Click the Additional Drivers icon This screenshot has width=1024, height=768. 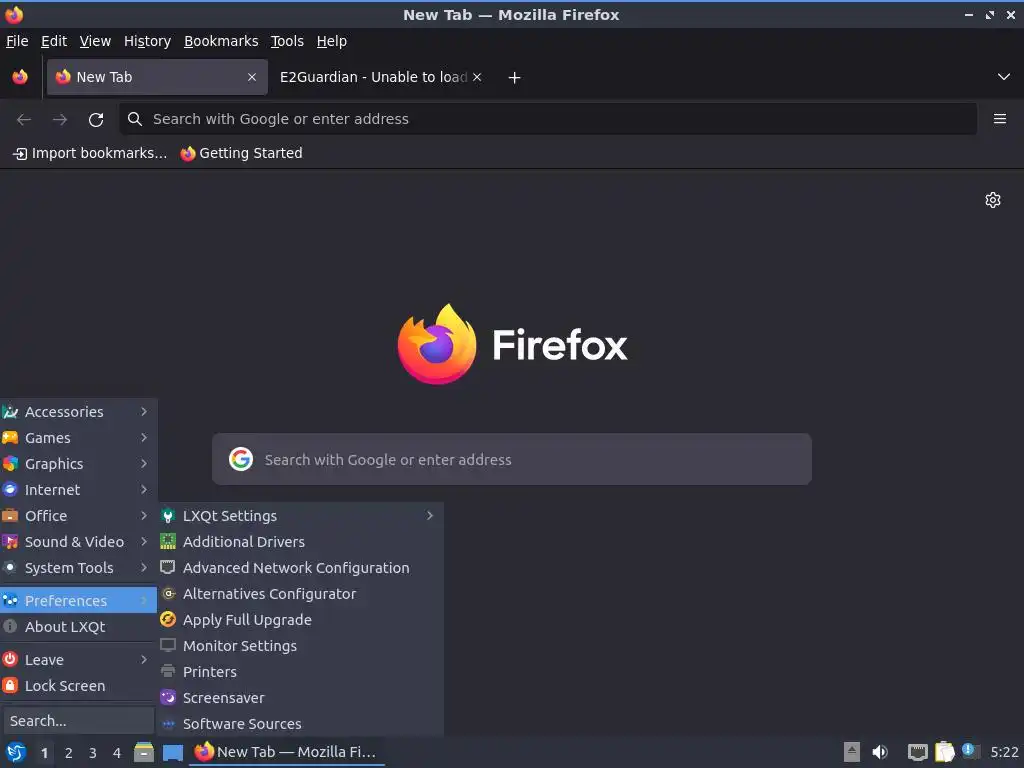tap(168, 541)
